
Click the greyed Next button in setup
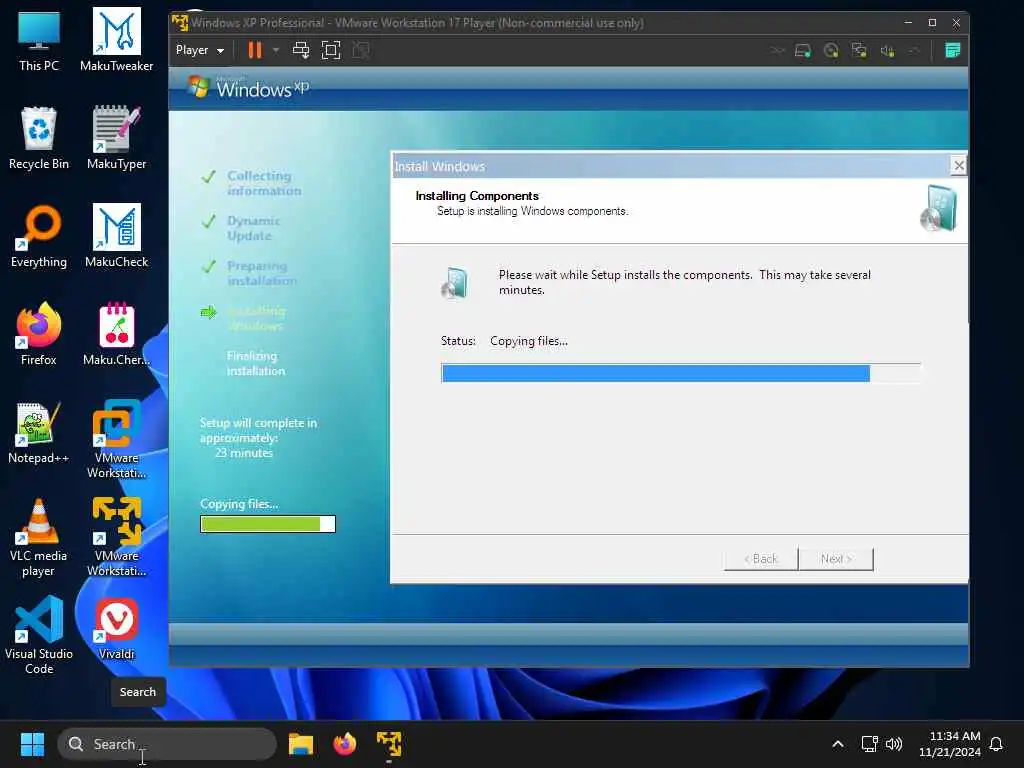pyautogui.click(x=836, y=559)
